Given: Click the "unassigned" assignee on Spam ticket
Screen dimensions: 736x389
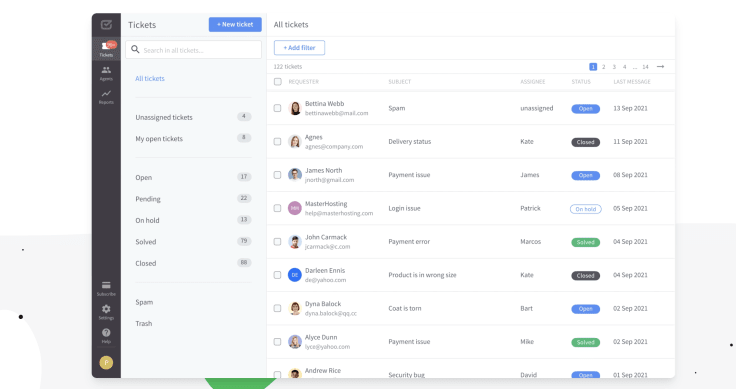Looking at the screenshot, I should pos(537,108).
